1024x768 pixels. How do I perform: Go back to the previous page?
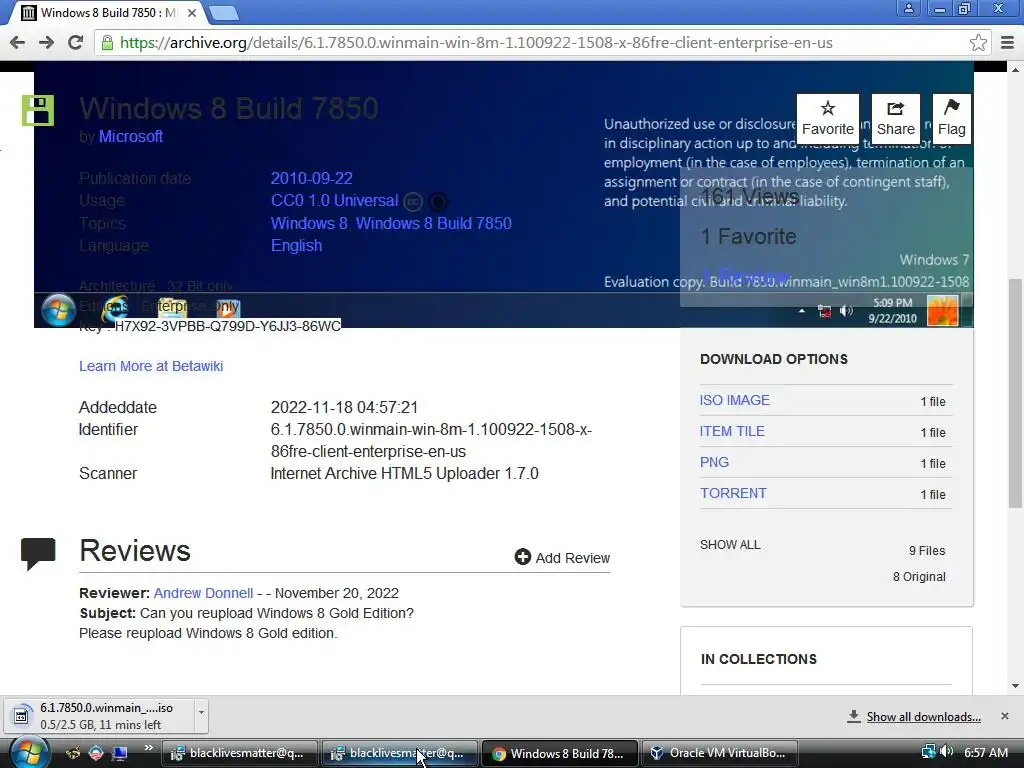[18, 43]
